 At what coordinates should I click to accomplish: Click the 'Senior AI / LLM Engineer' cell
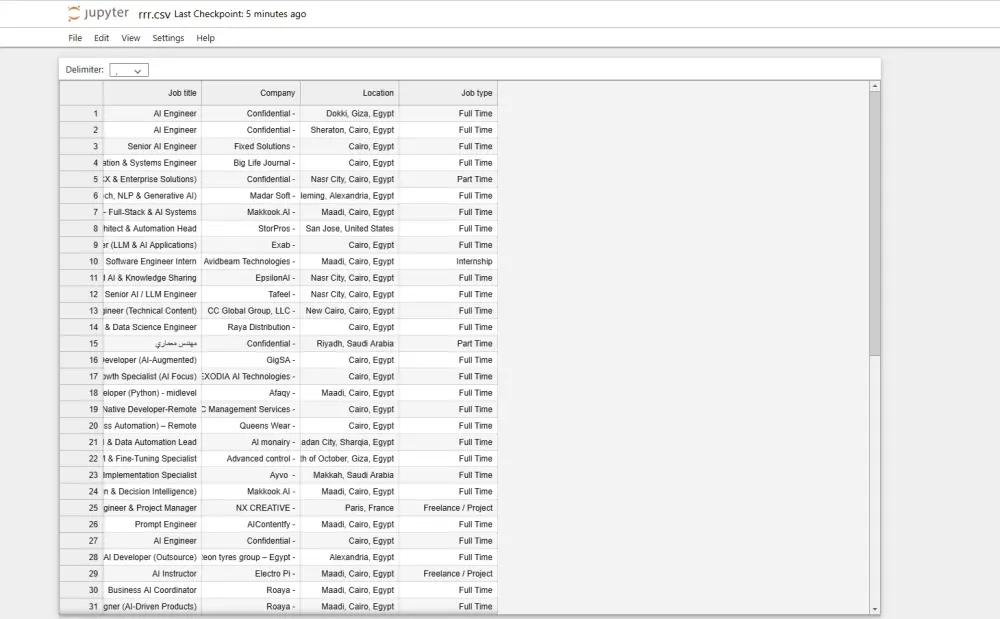(x=152, y=295)
